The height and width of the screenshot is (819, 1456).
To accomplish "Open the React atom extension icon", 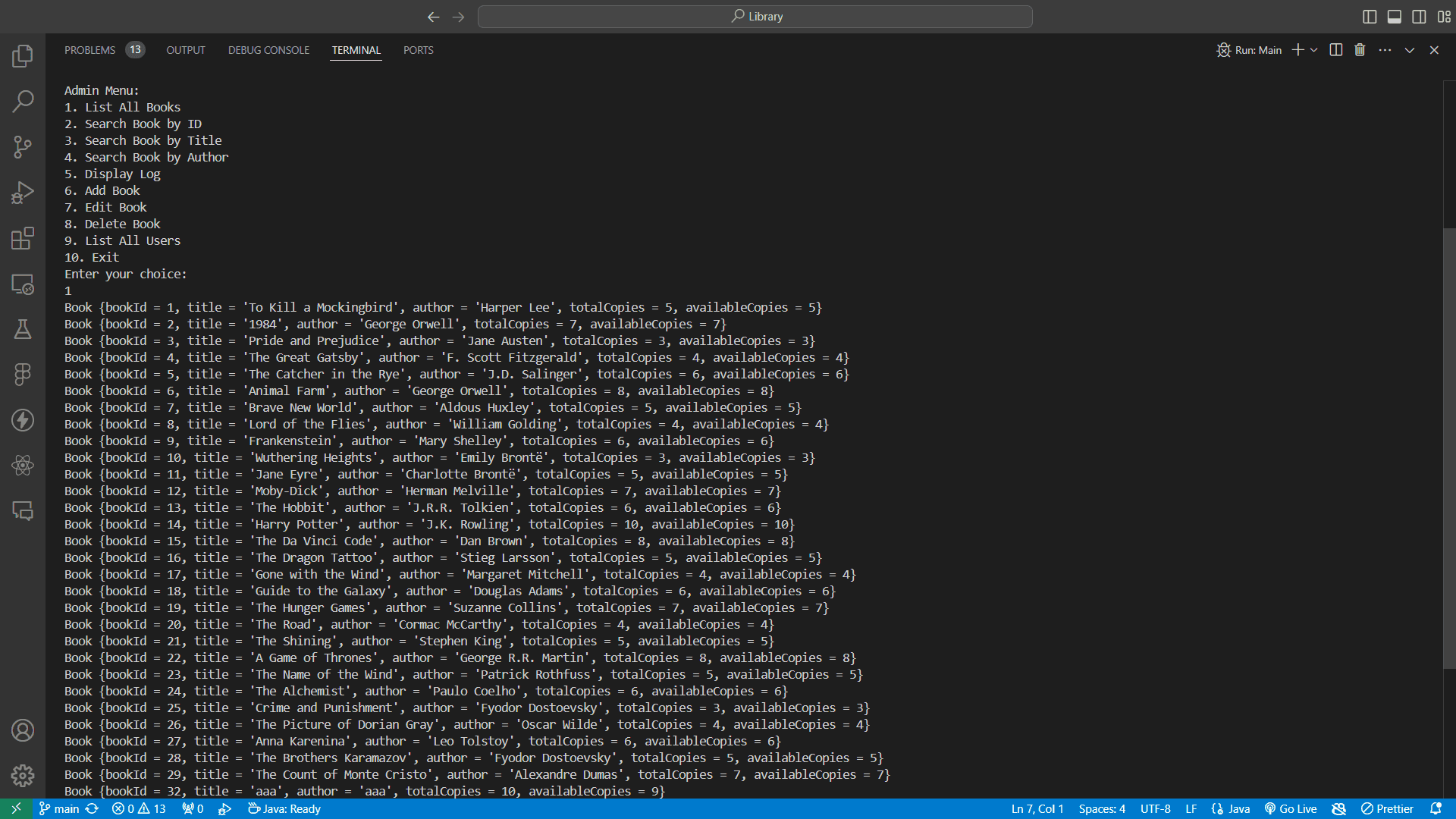I will (x=23, y=465).
